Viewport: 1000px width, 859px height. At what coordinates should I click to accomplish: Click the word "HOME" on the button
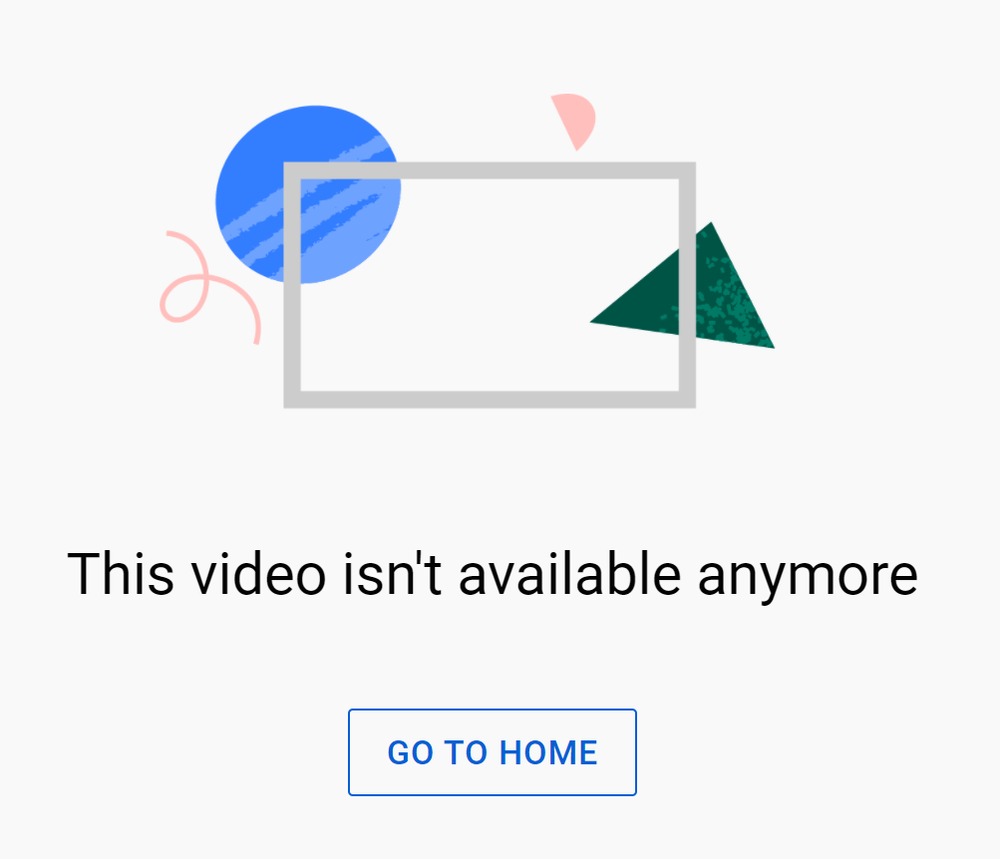point(548,753)
